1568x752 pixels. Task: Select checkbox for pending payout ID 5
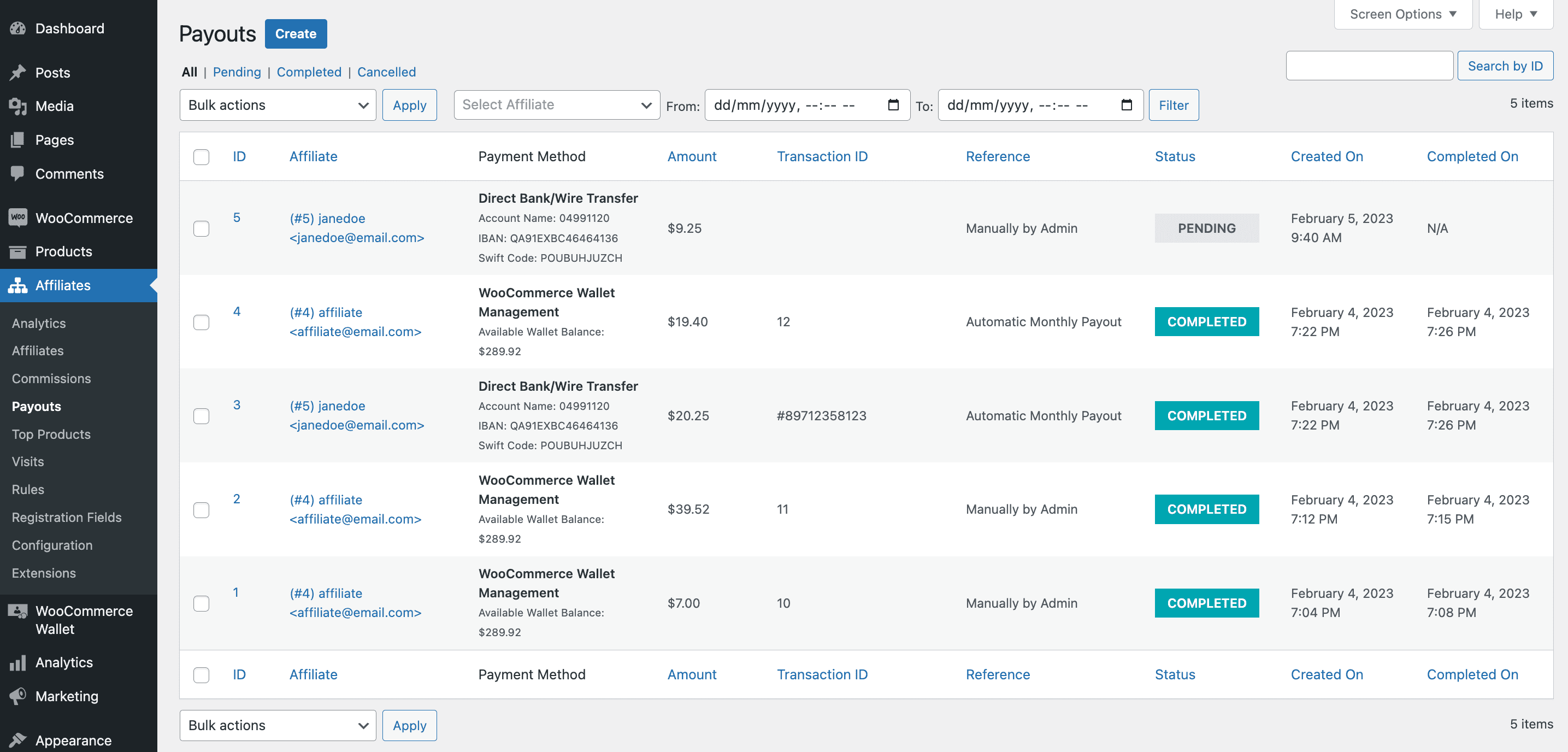pyautogui.click(x=201, y=228)
